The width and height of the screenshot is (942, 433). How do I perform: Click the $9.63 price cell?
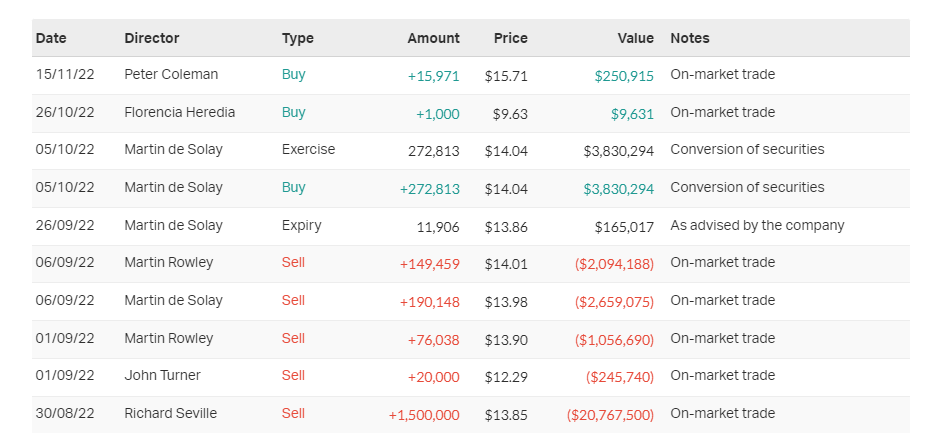click(510, 113)
